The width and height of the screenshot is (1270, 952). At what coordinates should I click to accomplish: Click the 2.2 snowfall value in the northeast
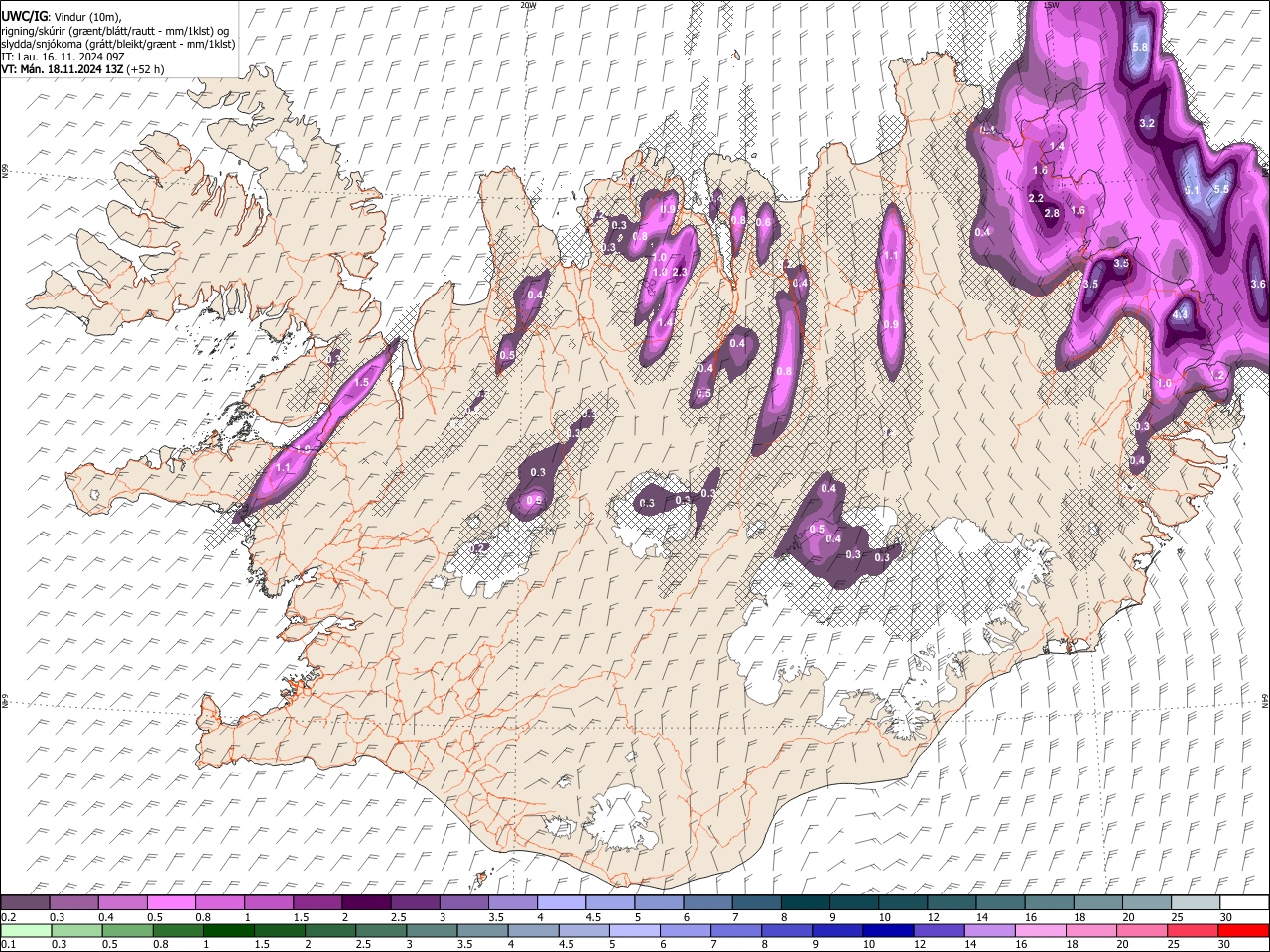tap(1036, 199)
